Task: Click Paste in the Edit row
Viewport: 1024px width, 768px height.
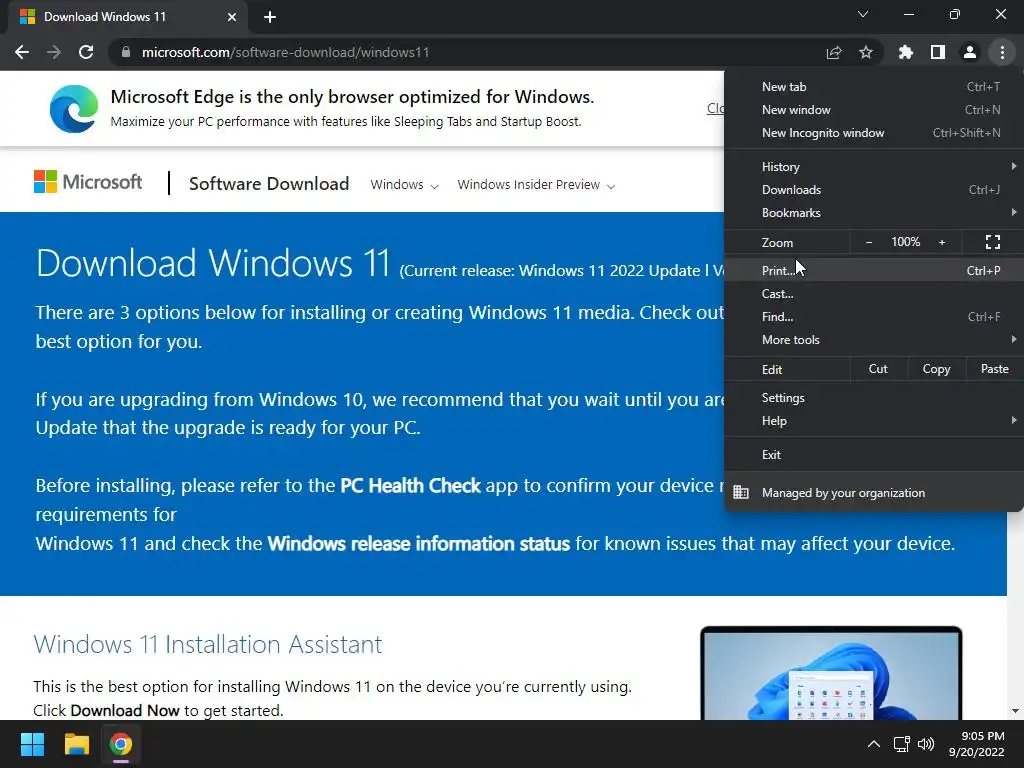Action: (994, 369)
